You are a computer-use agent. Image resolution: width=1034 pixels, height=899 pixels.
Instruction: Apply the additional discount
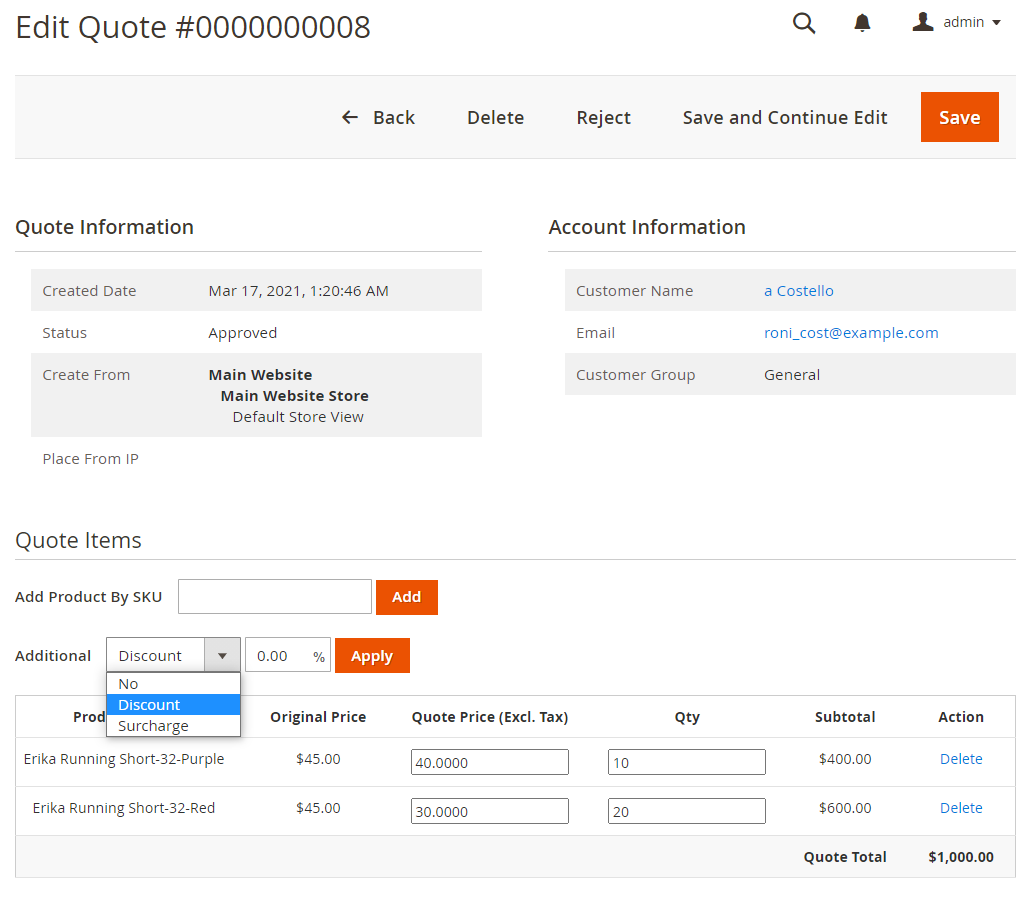click(x=372, y=656)
